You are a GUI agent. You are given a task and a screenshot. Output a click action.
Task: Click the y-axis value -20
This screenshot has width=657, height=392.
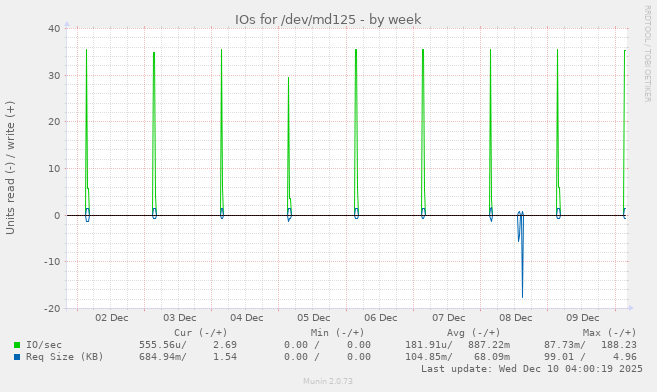click(x=52, y=309)
